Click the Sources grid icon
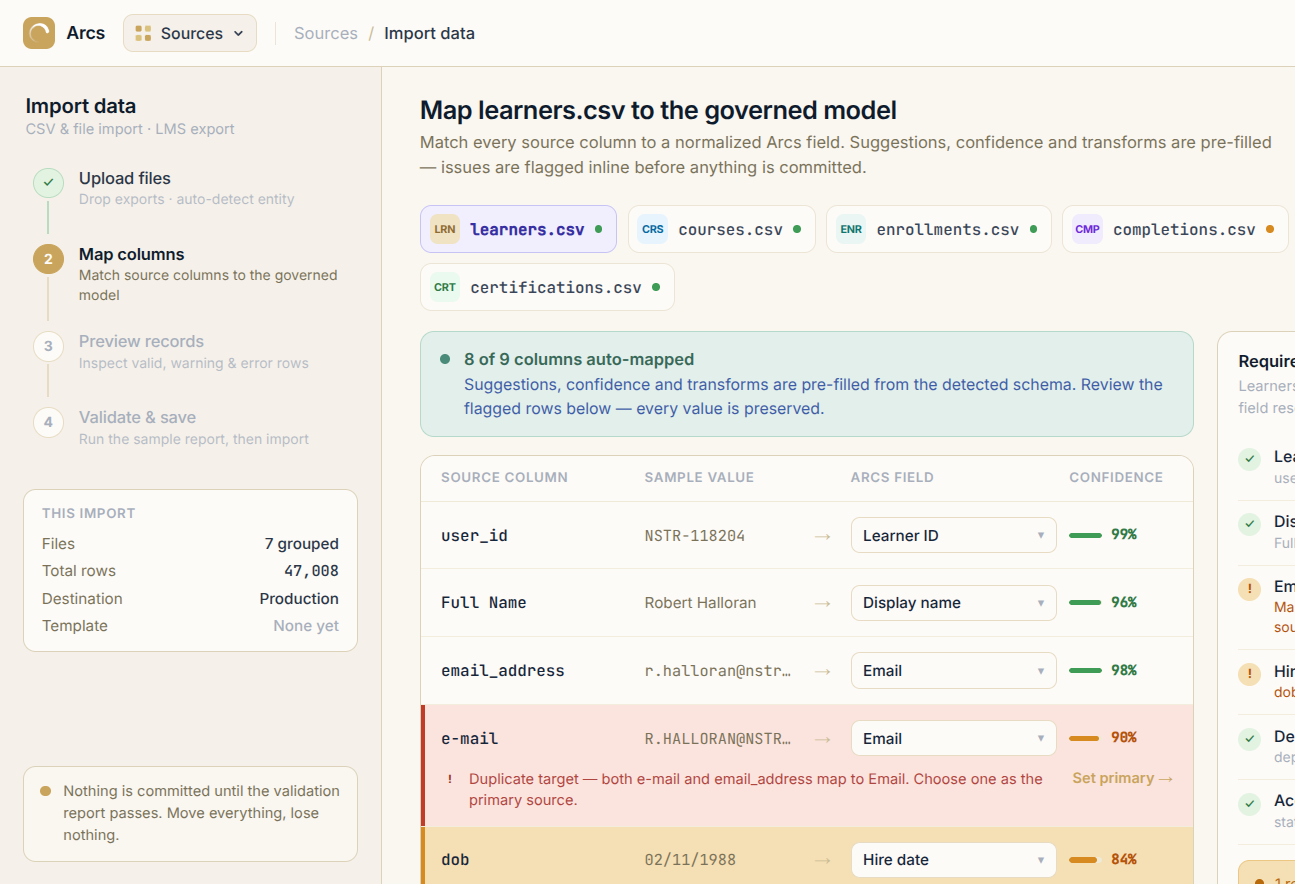 [143, 33]
